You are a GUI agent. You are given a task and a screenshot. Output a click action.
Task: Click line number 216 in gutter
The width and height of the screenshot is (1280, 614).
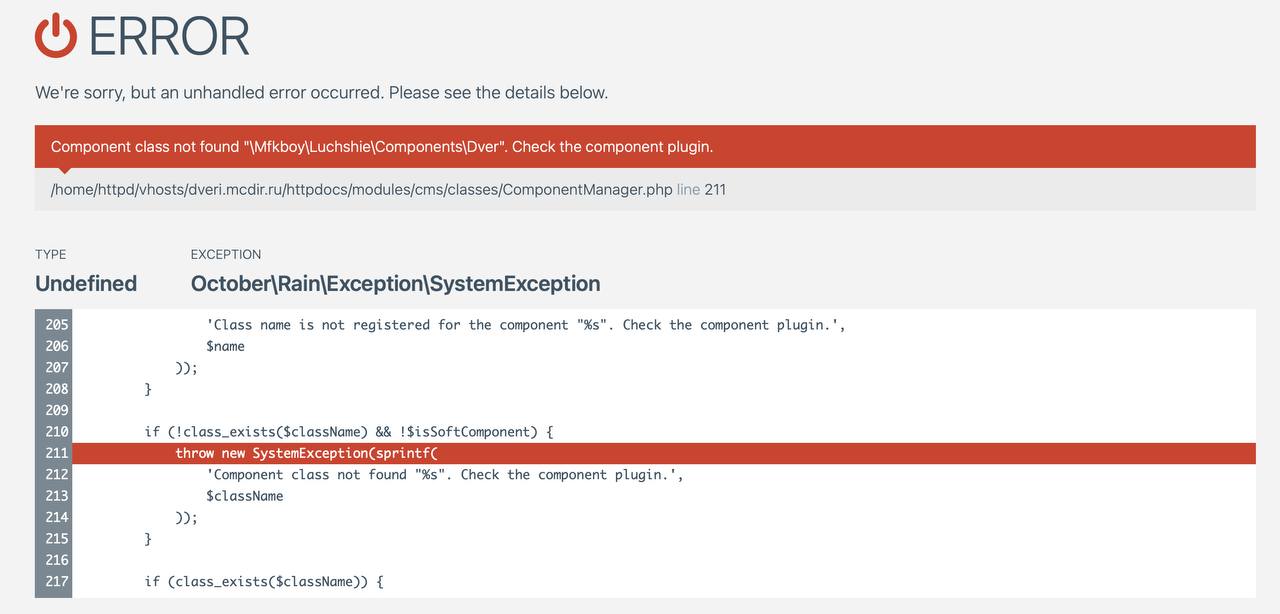(x=57, y=560)
